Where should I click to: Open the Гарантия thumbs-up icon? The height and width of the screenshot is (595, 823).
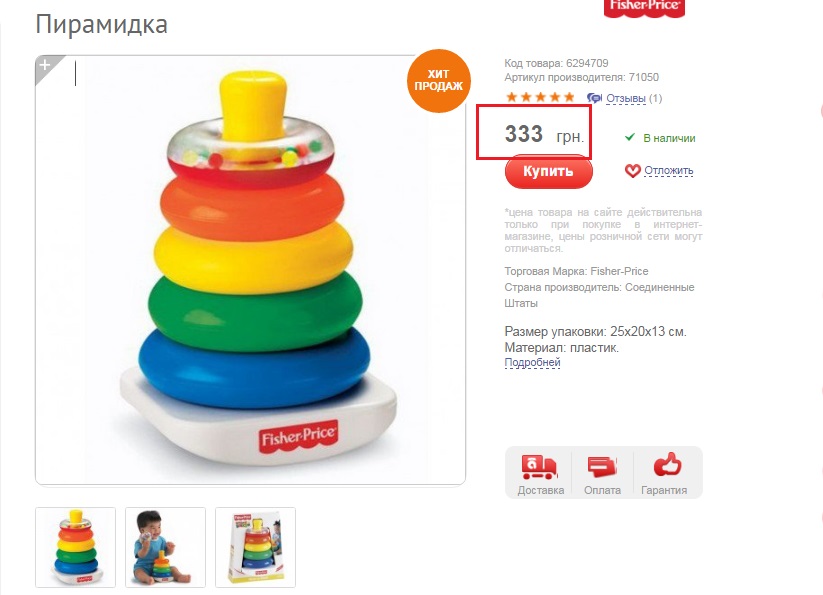click(667, 464)
